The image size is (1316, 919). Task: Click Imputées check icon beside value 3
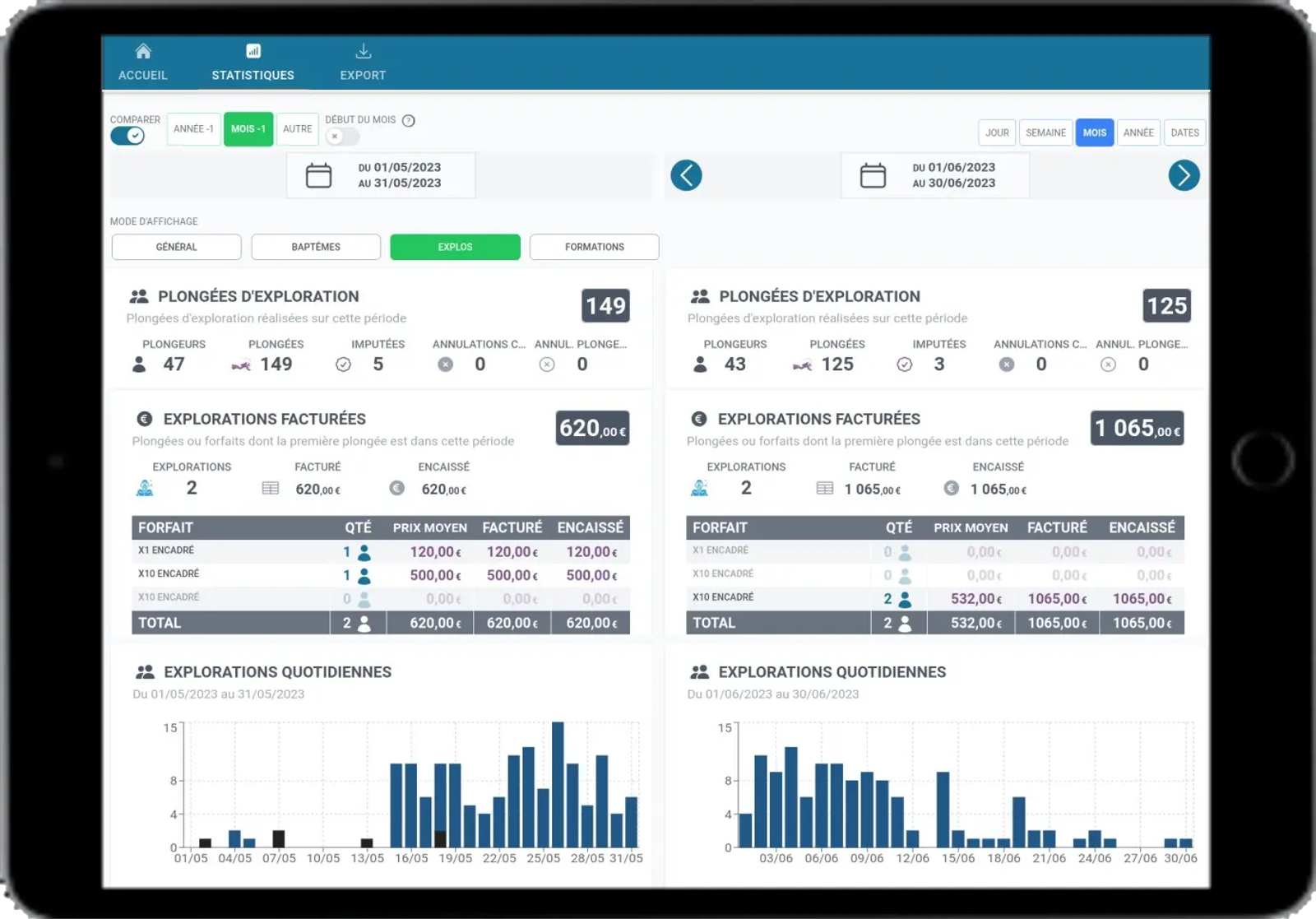click(x=904, y=364)
